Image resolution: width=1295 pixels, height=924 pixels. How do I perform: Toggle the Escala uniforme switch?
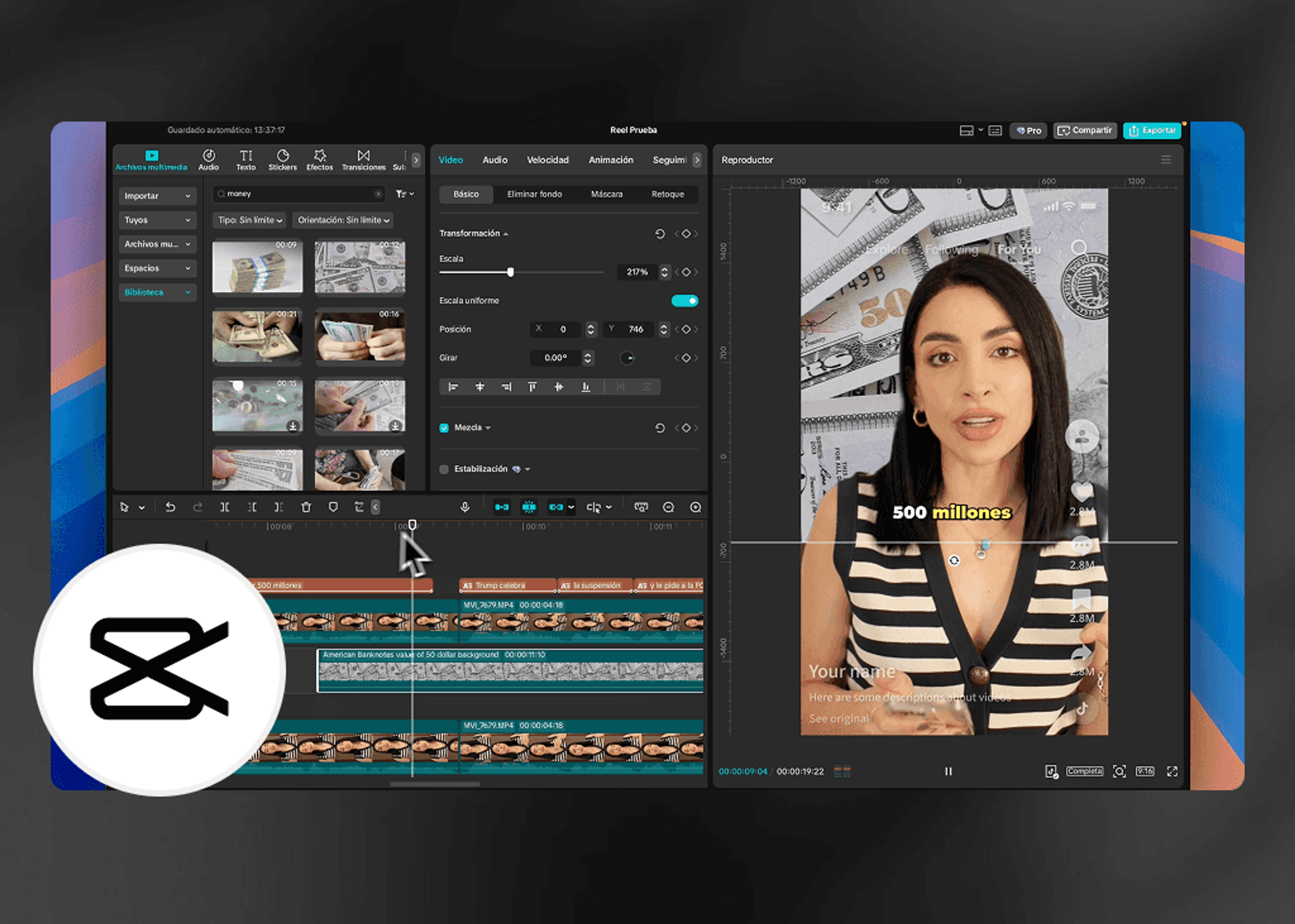(x=685, y=300)
